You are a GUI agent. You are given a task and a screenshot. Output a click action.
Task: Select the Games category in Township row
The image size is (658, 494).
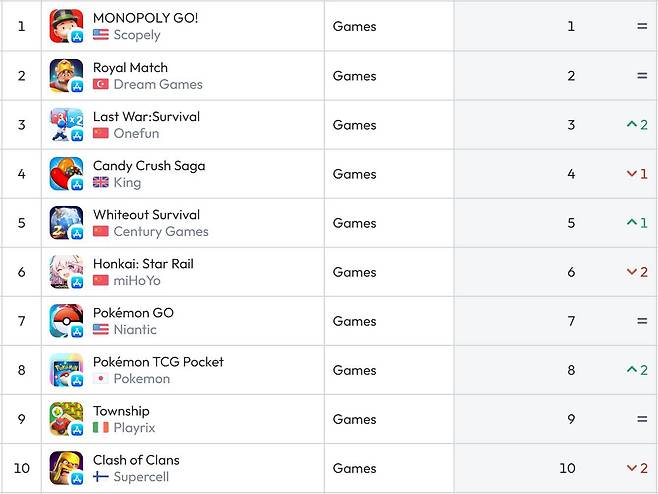point(354,419)
